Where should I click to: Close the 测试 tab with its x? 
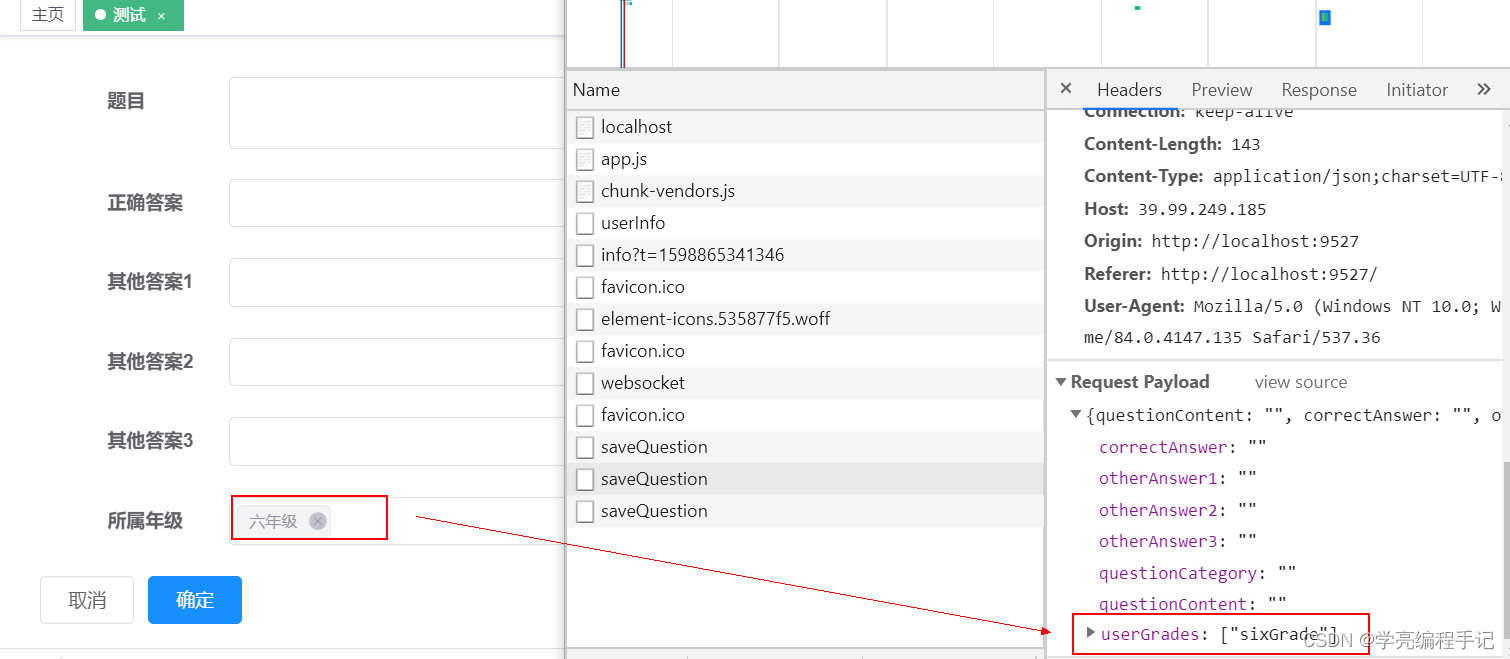coord(161,16)
